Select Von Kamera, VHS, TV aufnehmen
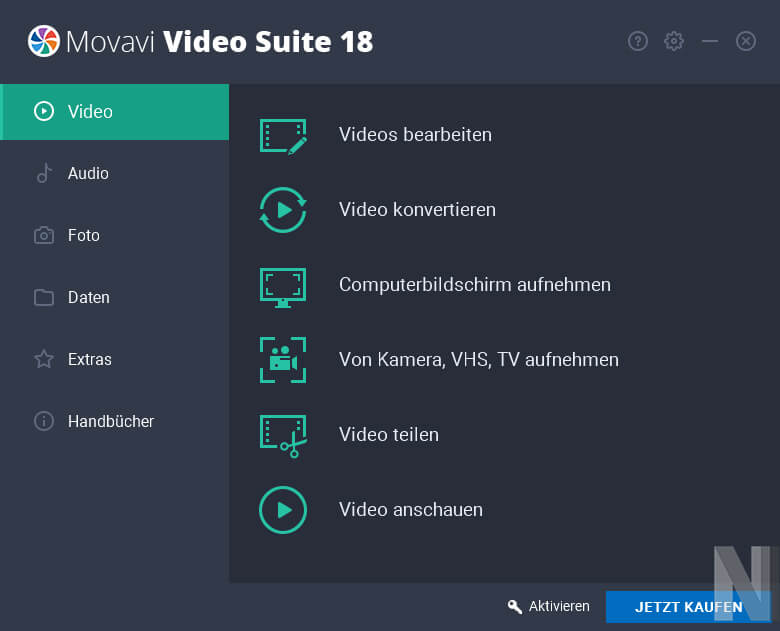 pyautogui.click(x=479, y=360)
